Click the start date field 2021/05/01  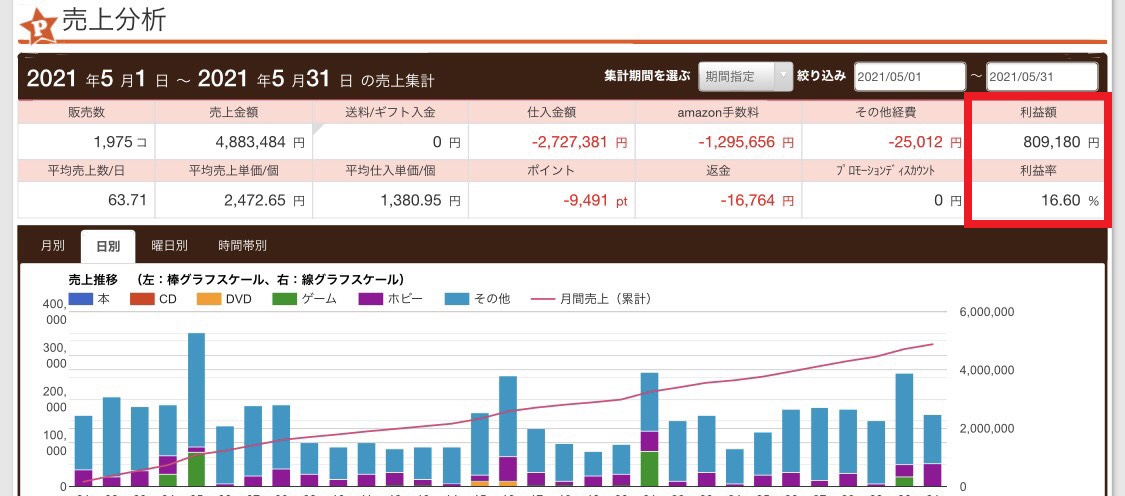pos(908,77)
